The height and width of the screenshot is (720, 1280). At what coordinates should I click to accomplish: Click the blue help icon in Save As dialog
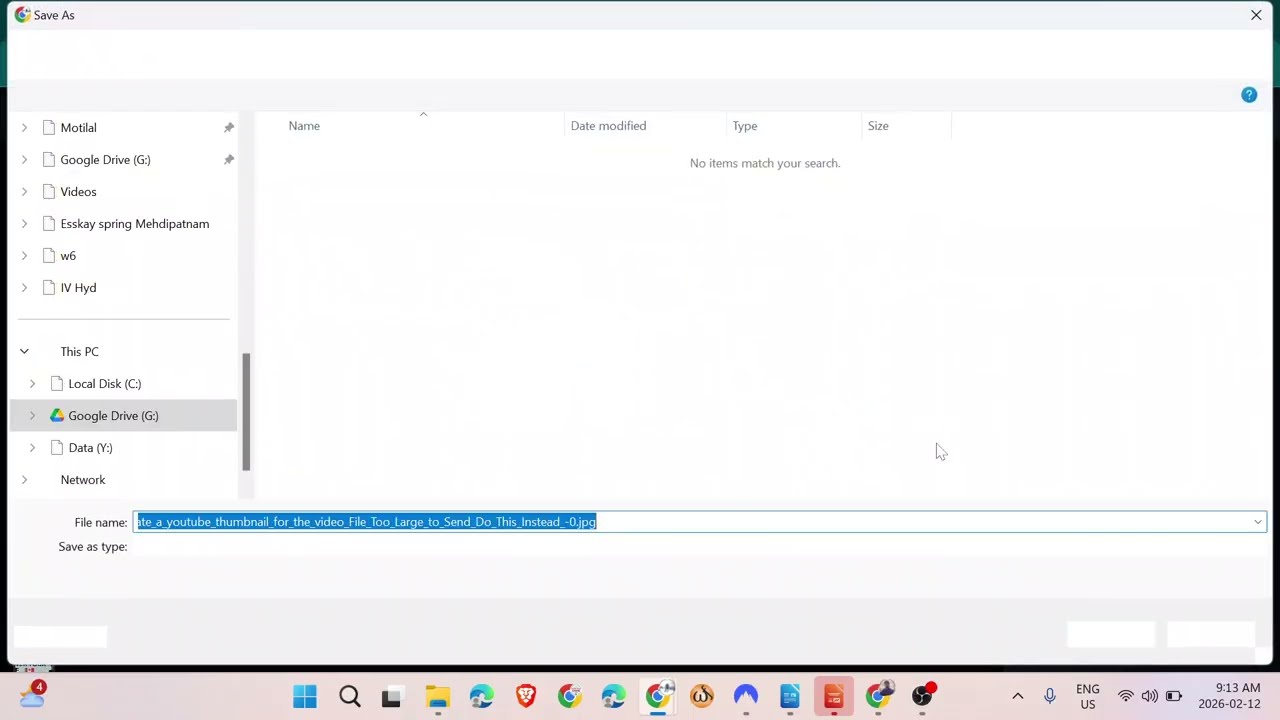1249,95
